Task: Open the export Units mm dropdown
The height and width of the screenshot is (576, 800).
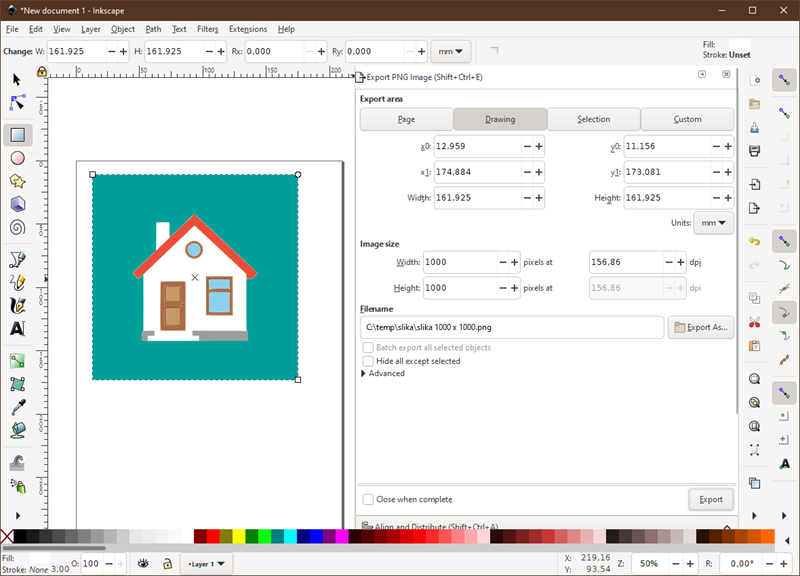Action: coord(713,223)
